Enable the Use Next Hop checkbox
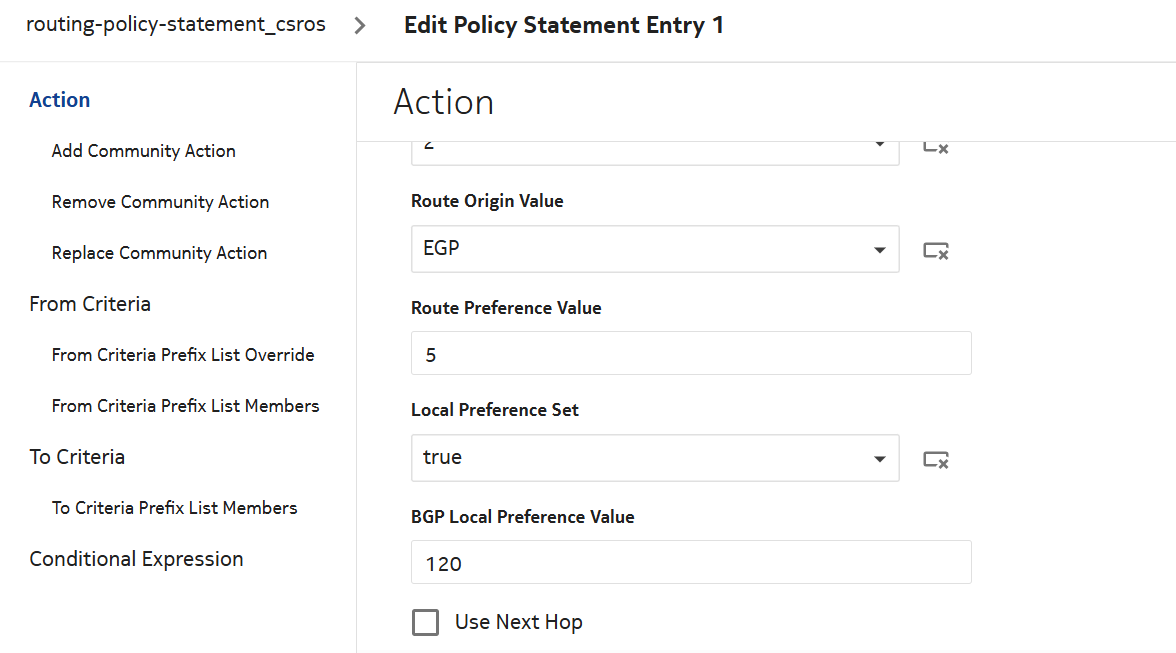The width and height of the screenshot is (1176, 653). pos(426,623)
